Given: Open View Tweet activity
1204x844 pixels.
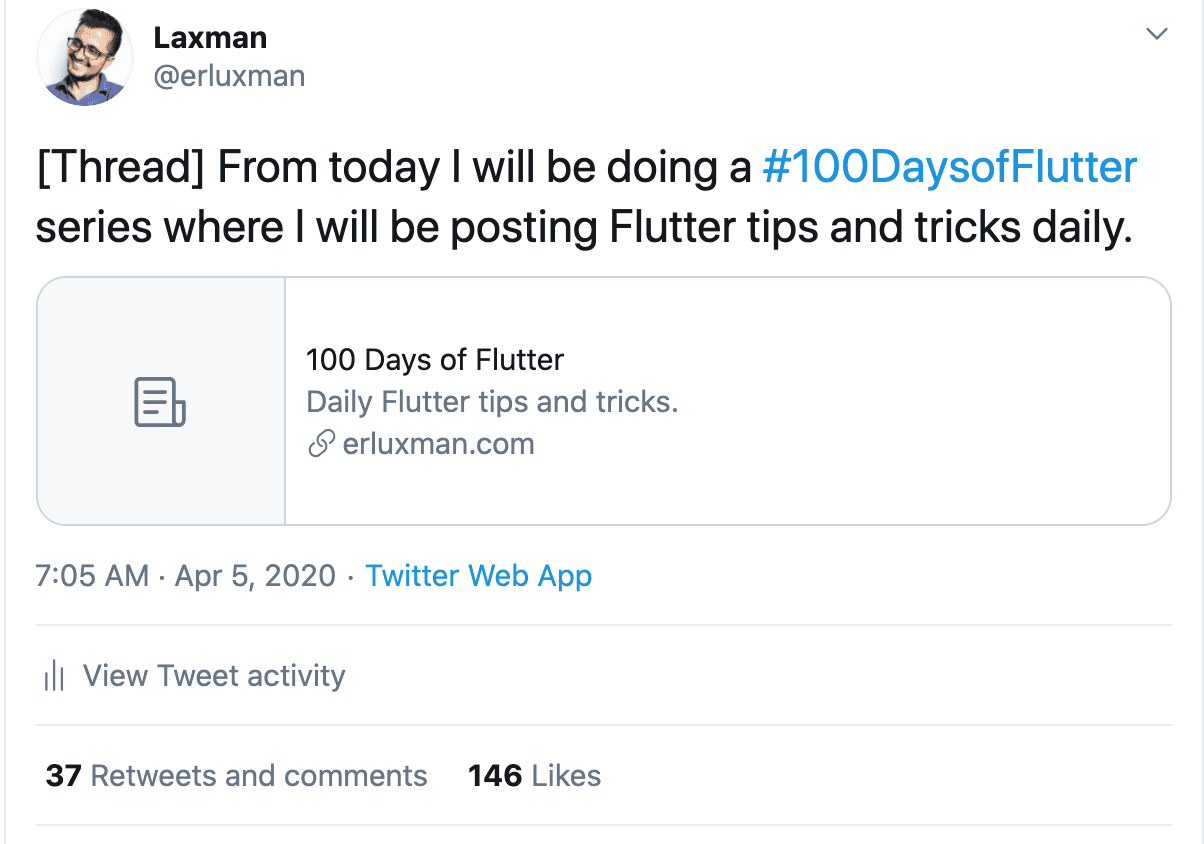Looking at the screenshot, I should (x=214, y=676).
